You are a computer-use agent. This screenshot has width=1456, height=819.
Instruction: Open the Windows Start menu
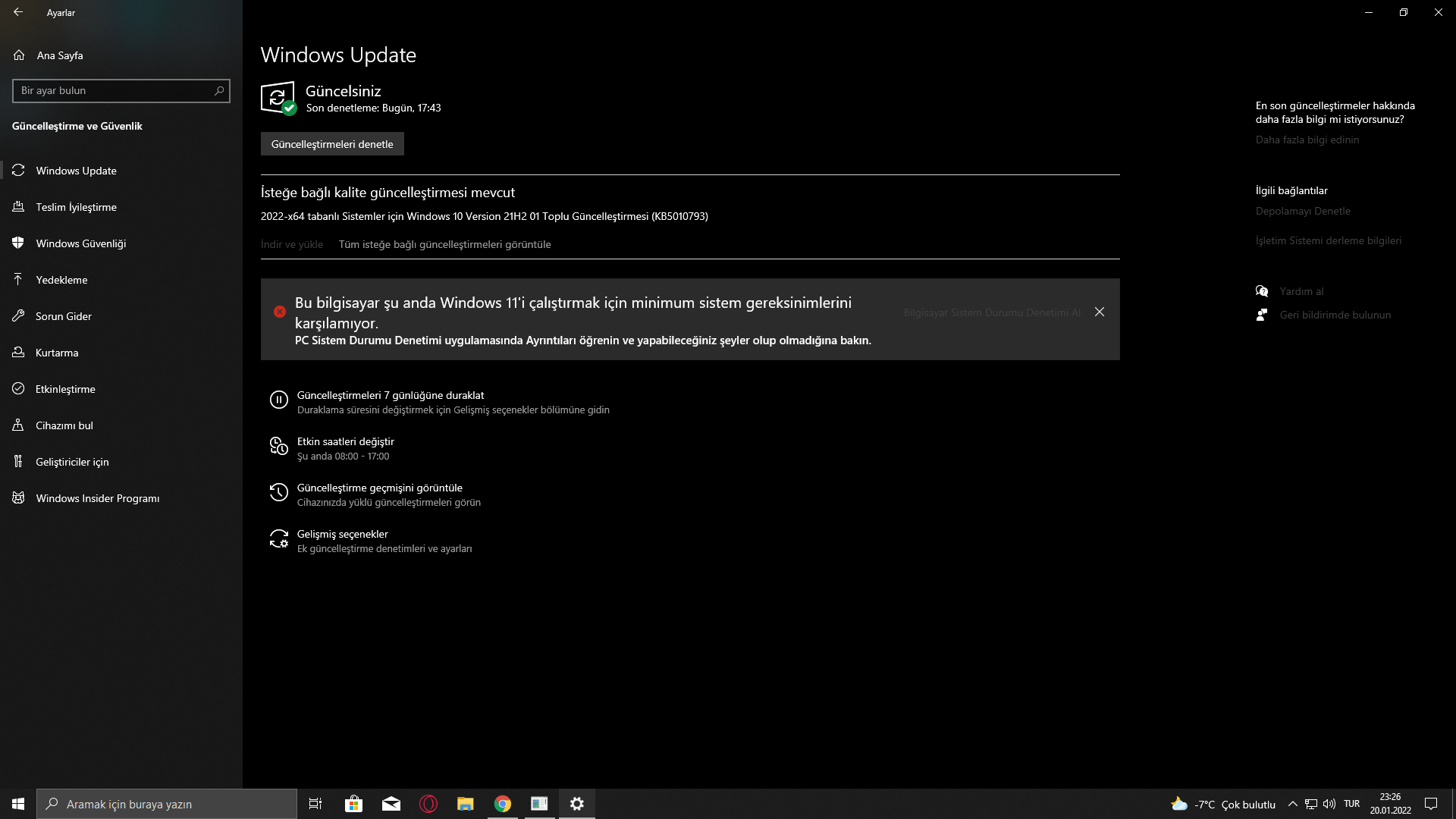tap(18, 804)
